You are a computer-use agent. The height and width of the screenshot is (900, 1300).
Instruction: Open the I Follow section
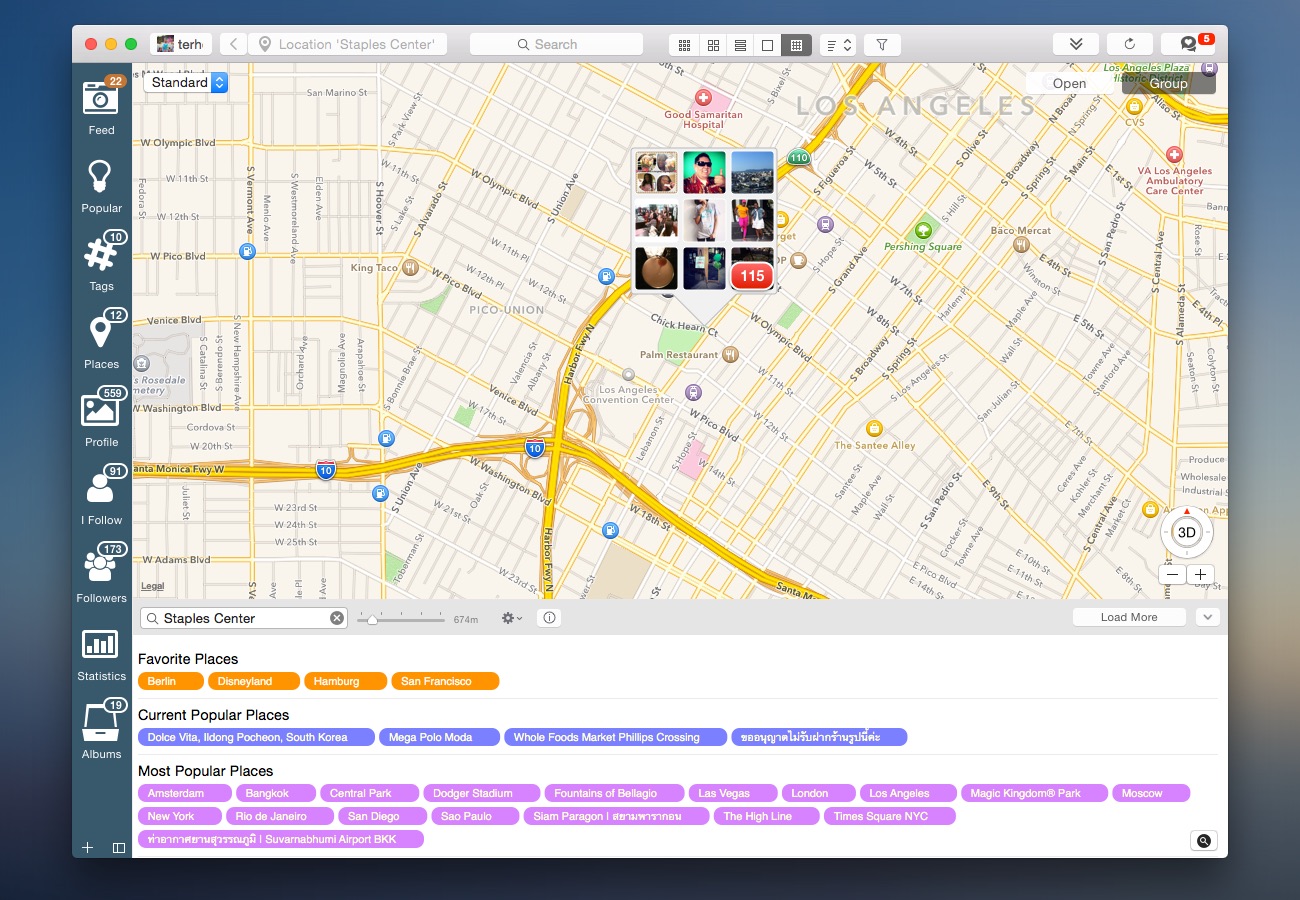pos(101,496)
